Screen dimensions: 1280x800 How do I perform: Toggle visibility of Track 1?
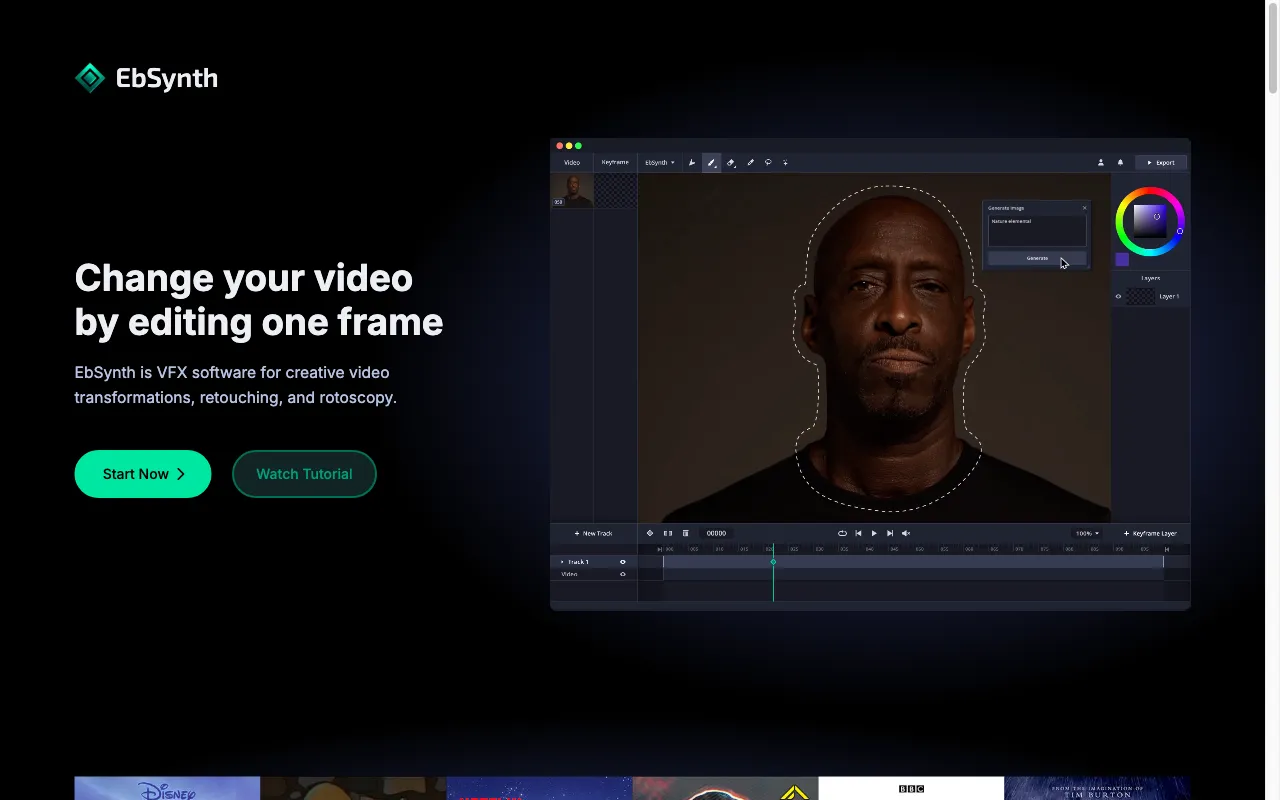(622, 562)
